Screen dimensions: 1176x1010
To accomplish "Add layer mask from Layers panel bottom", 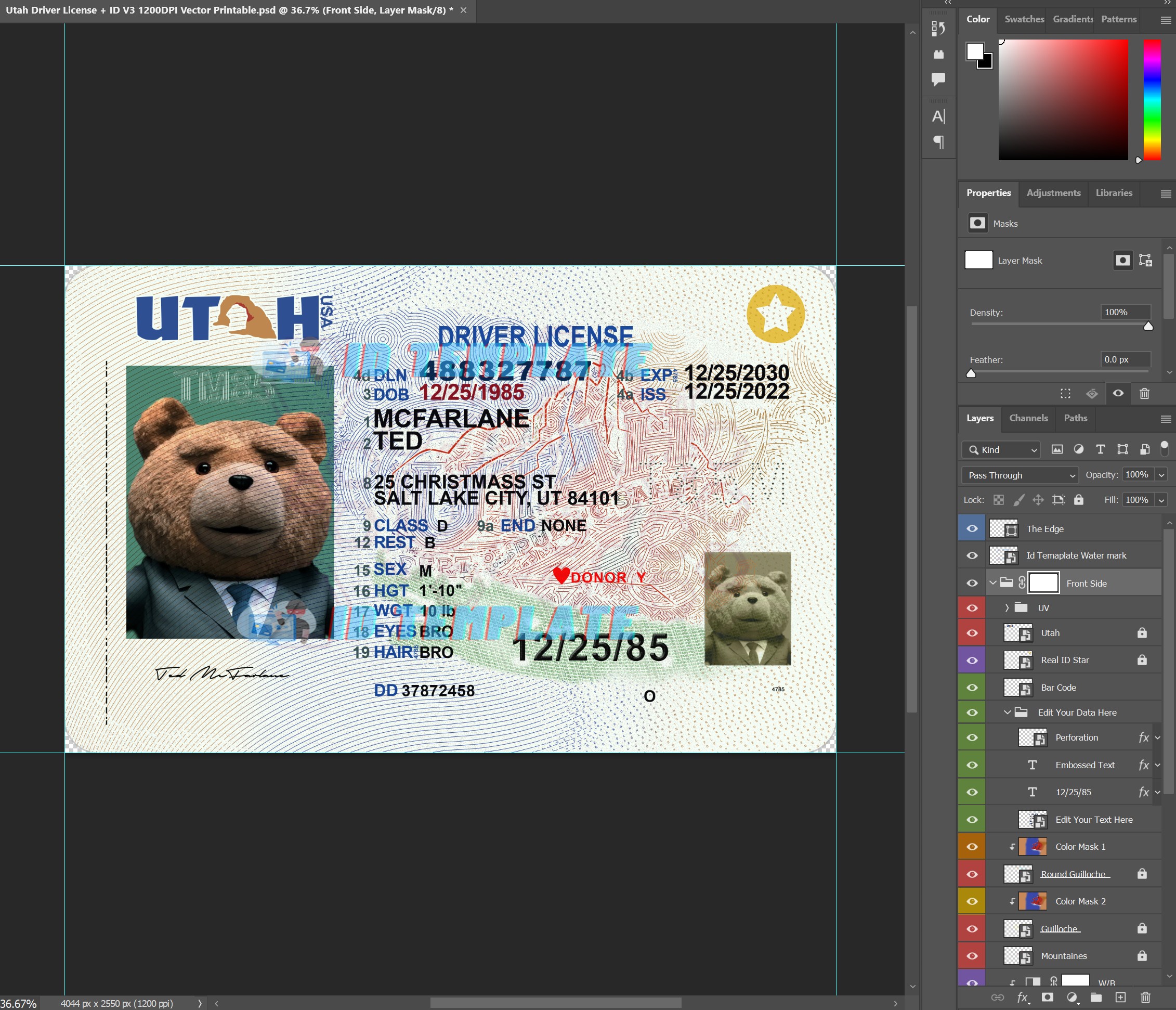I will pyautogui.click(x=1048, y=998).
